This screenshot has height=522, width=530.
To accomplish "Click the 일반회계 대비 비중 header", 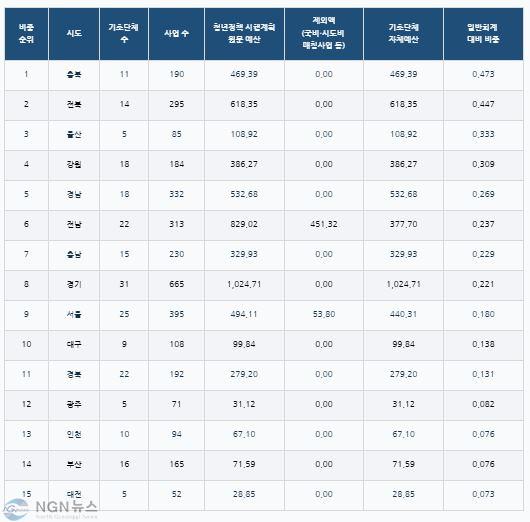I will click(x=483, y=33).
